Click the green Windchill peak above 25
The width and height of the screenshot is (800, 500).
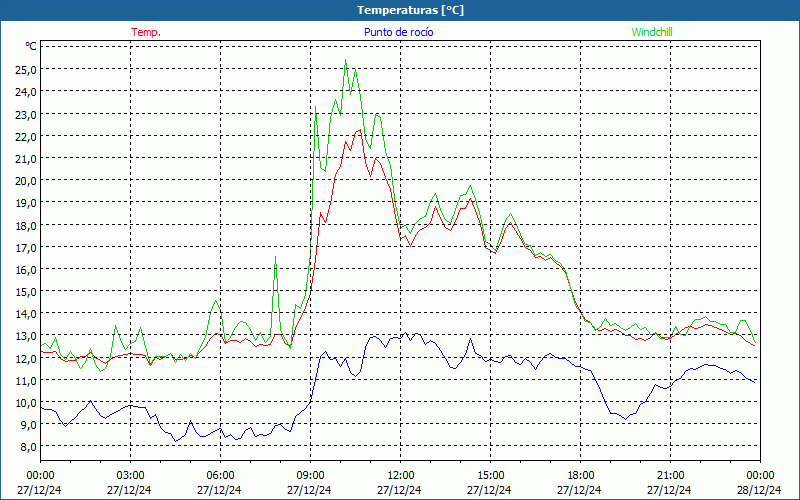coord(345,60)
